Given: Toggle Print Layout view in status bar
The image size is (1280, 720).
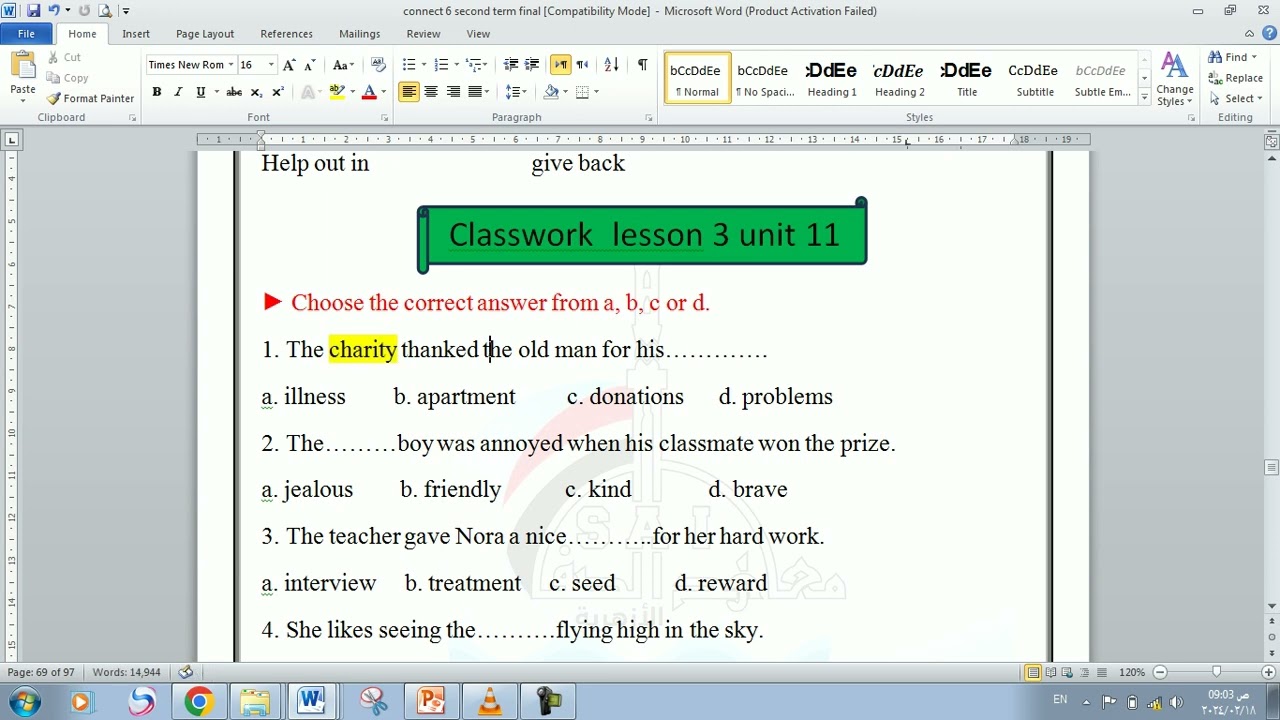Looking at the screenshot, I should pyautogui.click(x=1033, y=672).
